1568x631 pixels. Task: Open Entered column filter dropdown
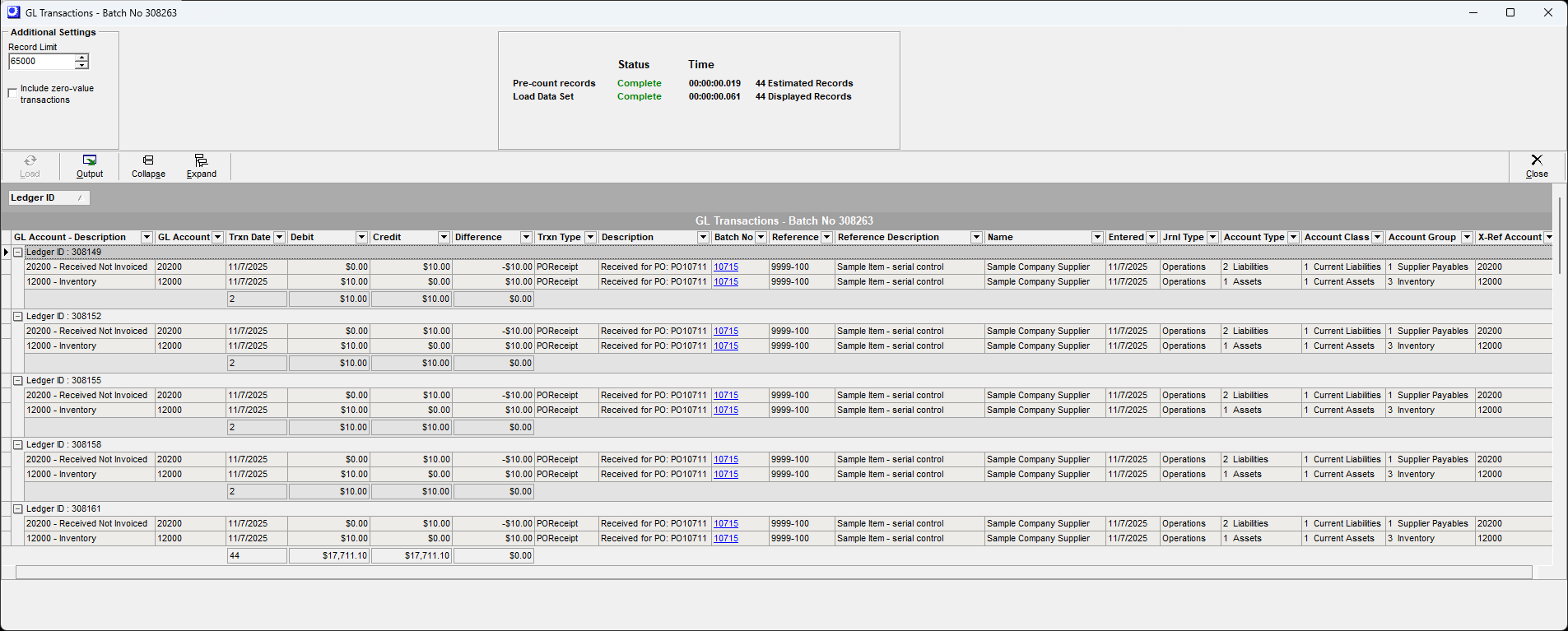click(1152, 237)
